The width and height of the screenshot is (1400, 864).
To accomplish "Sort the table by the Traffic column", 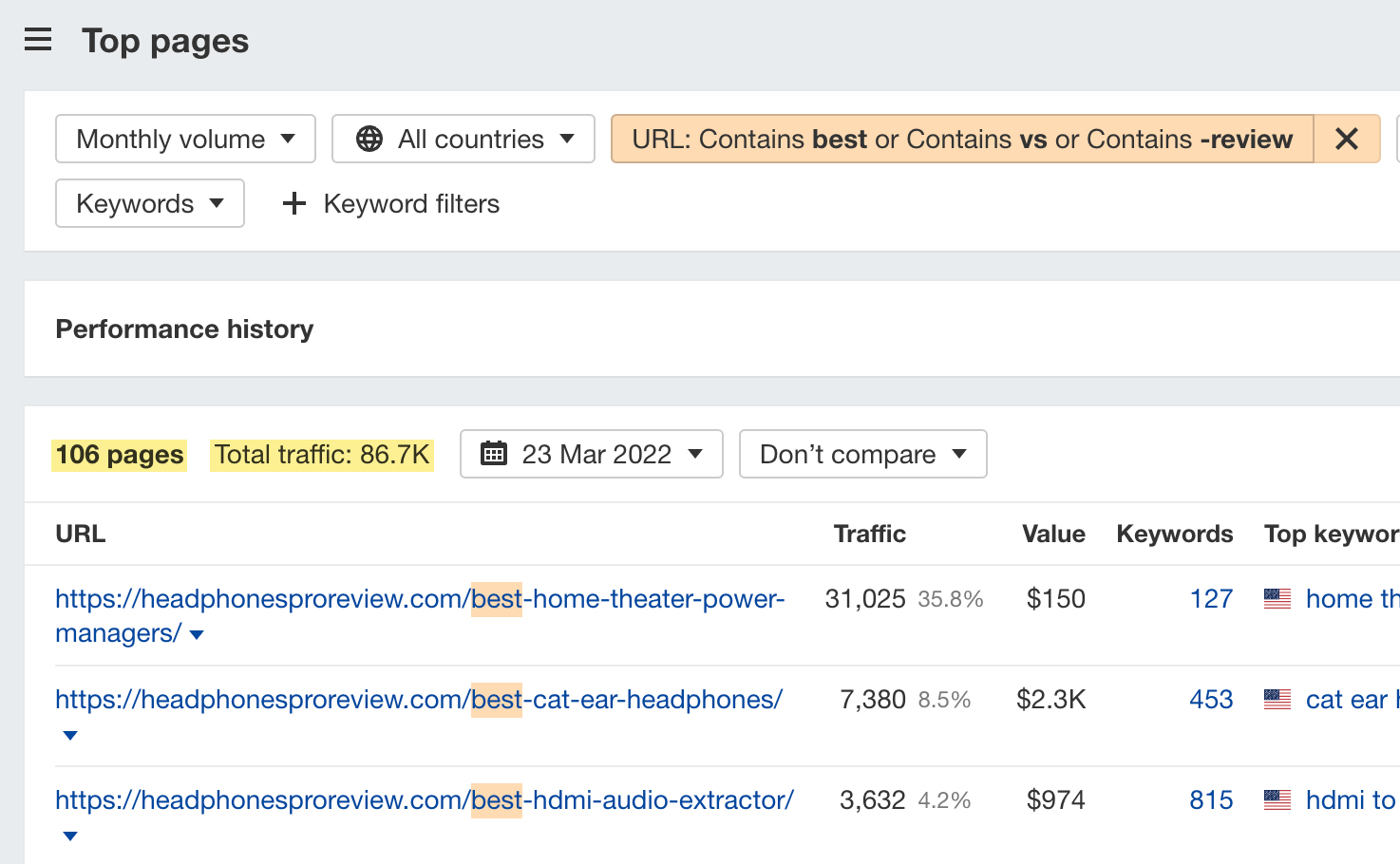I will point(869,534).
